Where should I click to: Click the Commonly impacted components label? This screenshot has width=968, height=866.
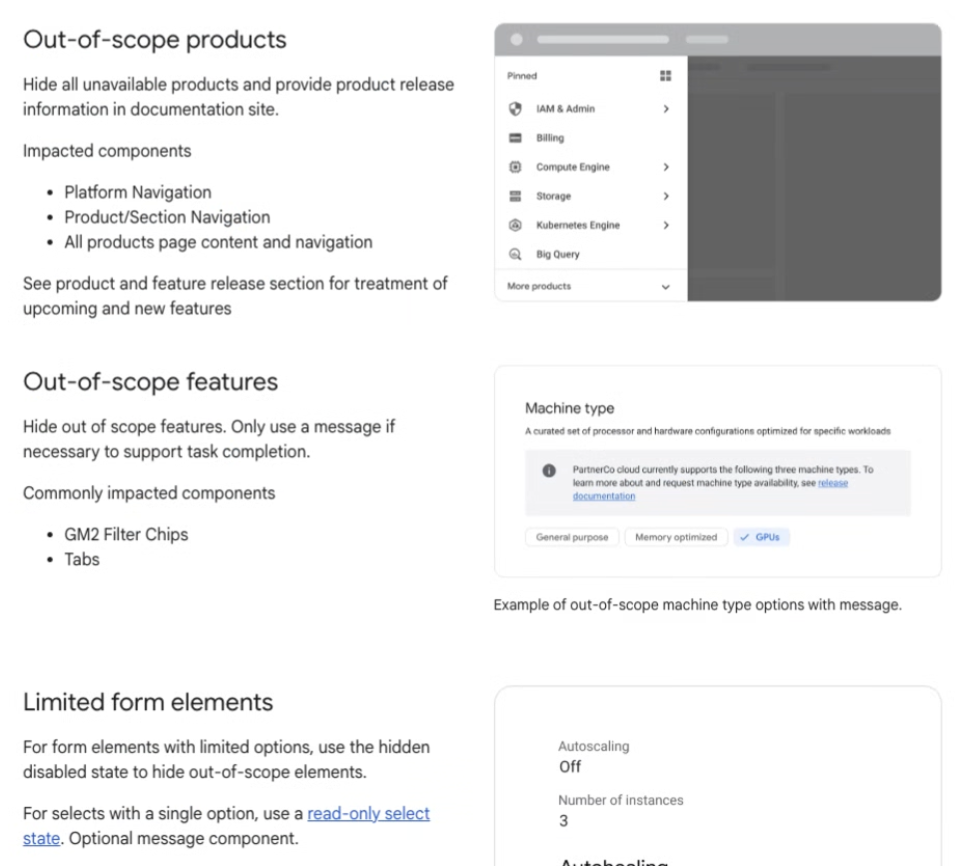149,493
